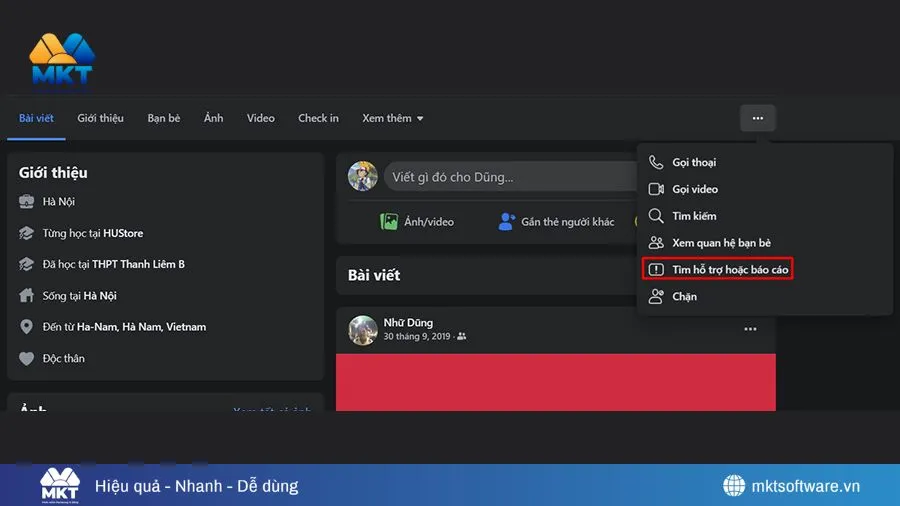
Task: Open the Check in tab
Action: [x=318, y=118]
